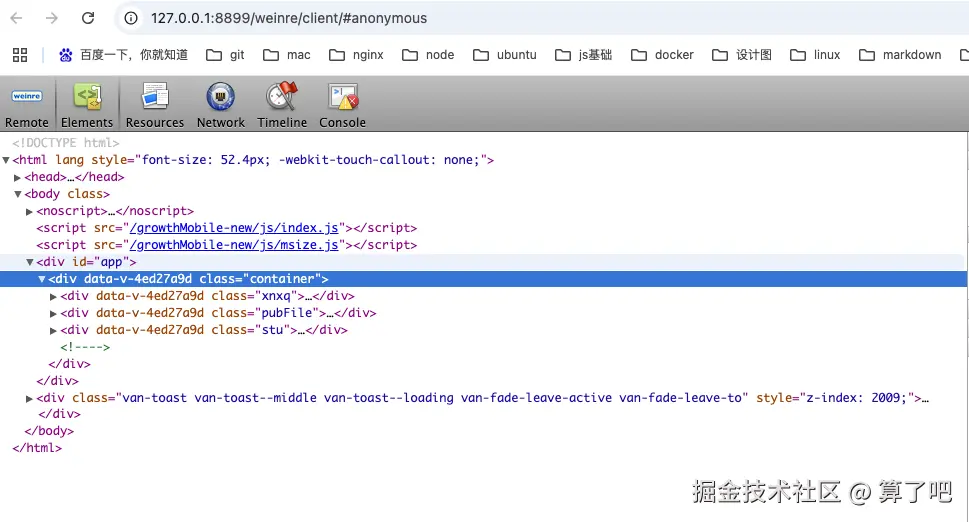Click the data-v-4ed27a9d attribute on stu div
The width and height of the screenshot is (969, 522).
tap(150, 330)
